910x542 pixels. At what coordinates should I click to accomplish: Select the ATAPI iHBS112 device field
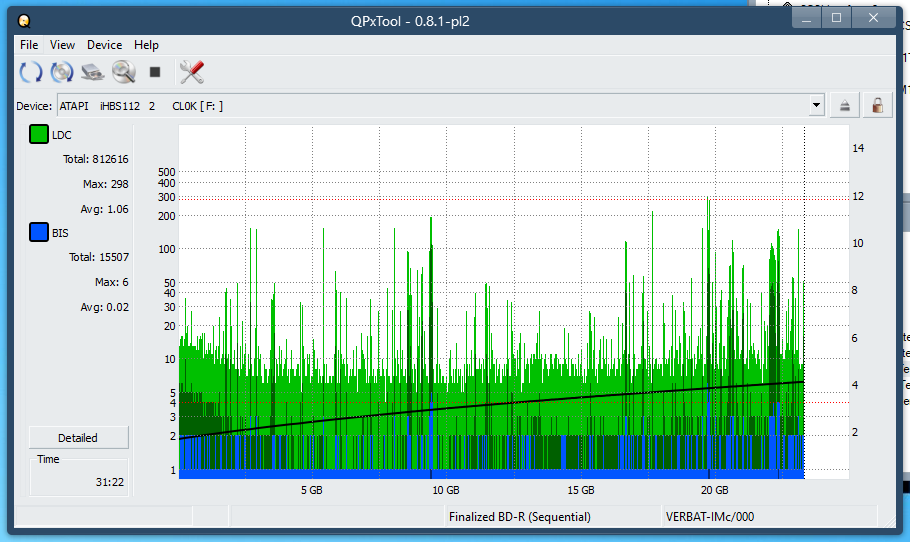pyautogui.click(x=430, y=106)
